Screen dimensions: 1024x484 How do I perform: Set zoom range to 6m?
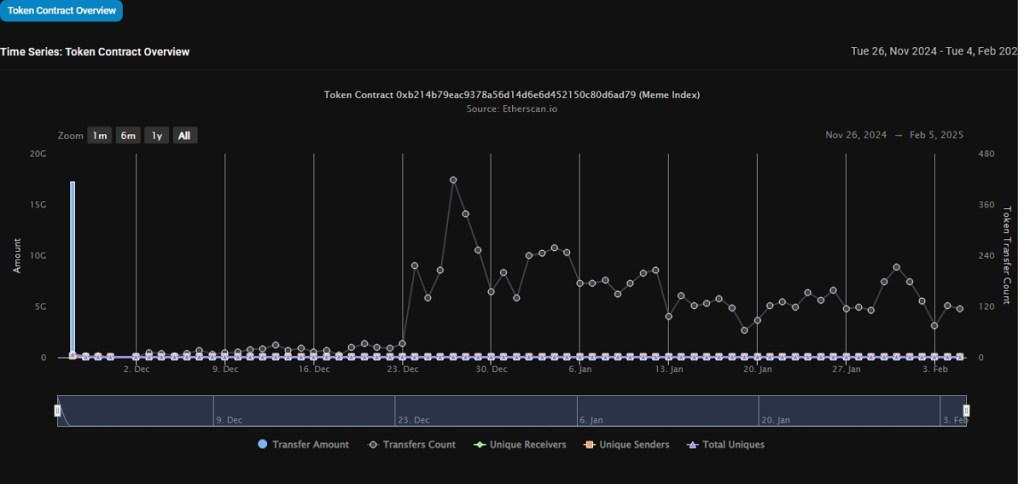[x=128, y=136]
